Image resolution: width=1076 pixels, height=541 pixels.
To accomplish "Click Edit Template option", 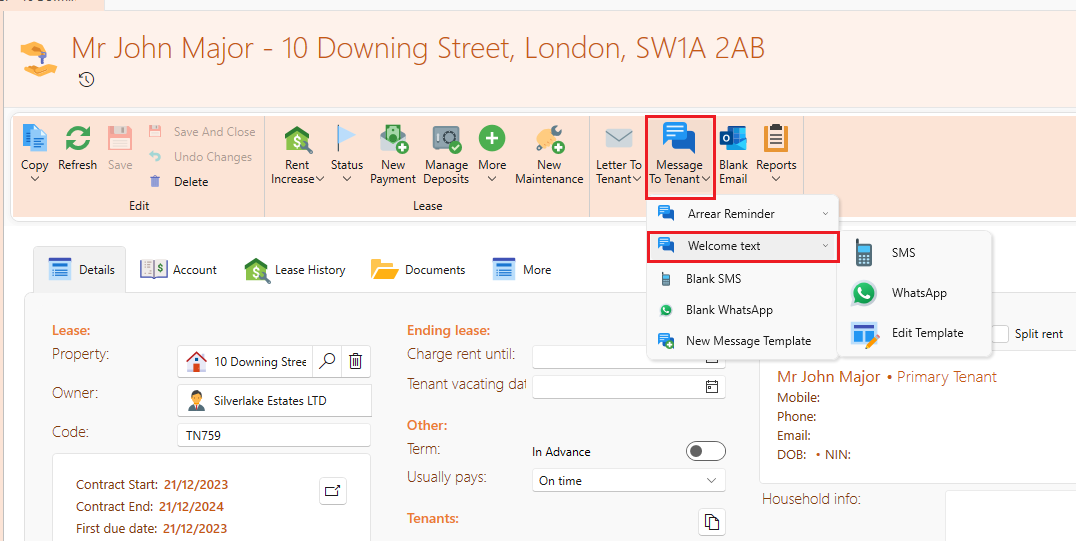I will (x=913, y=333).
